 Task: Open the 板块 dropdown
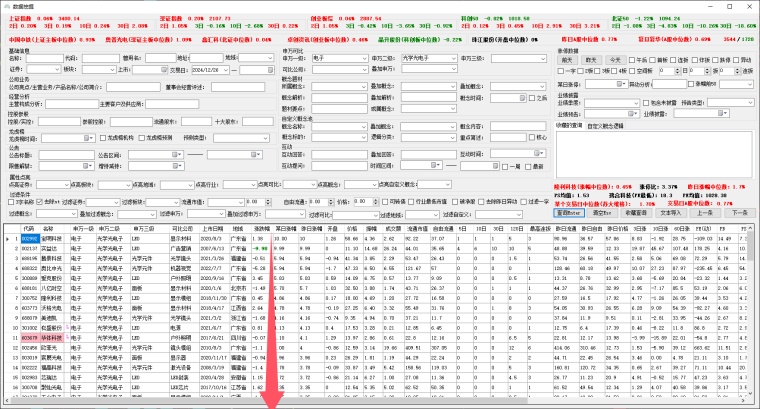coord(112,70)
